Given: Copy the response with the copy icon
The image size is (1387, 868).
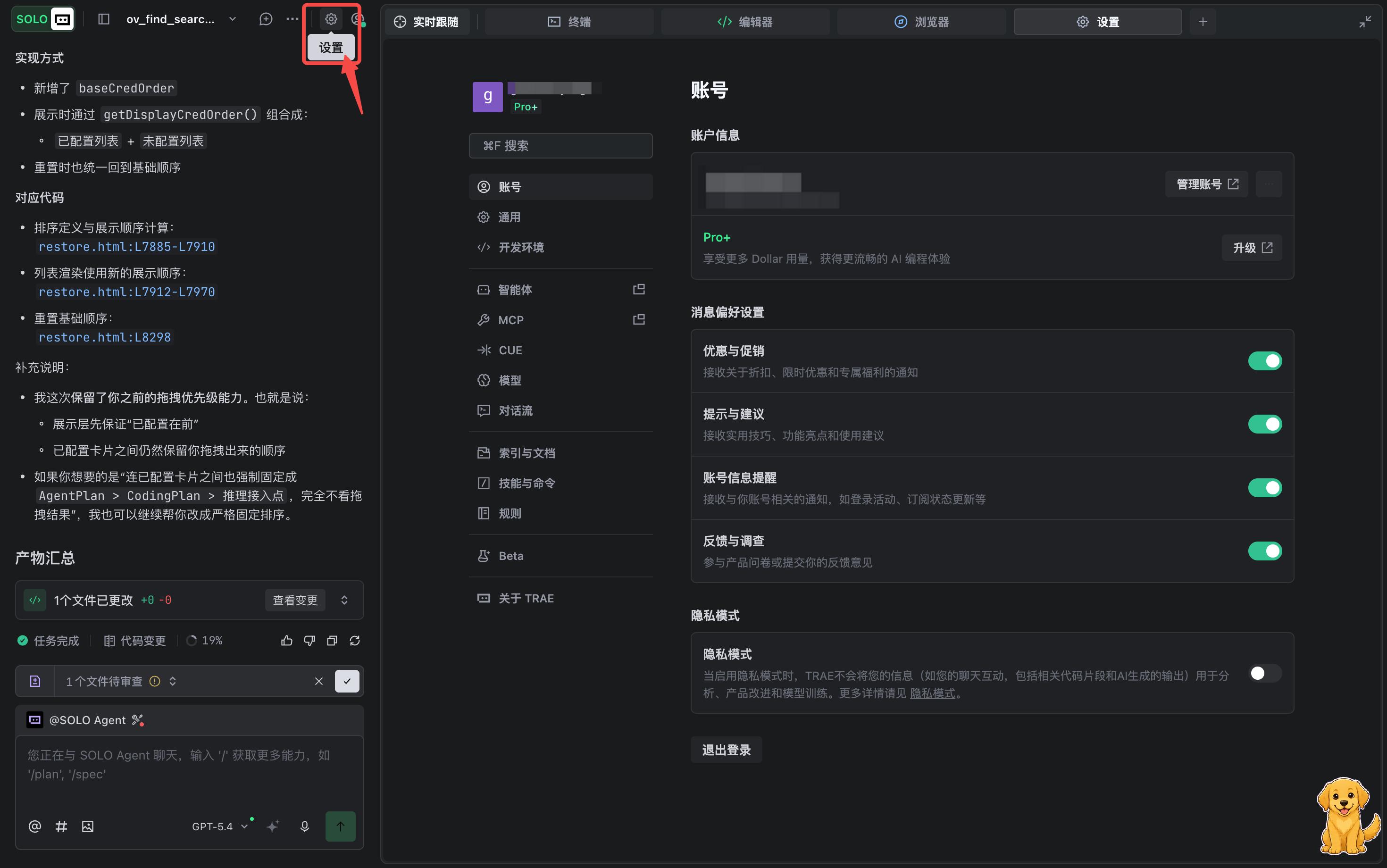Looking at the screenshot, I should tap(332, 641).
